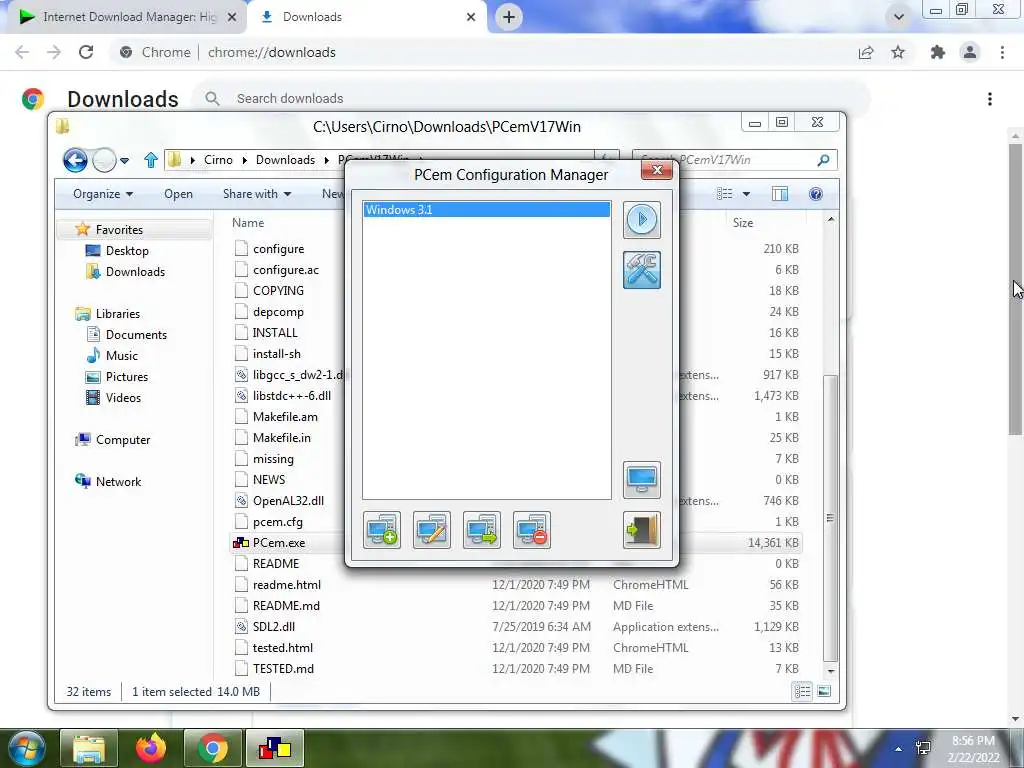The width and height of the screenshot is (1024, 768).
Task: Open Downloads page more actions menu
Action: (990, 99)
